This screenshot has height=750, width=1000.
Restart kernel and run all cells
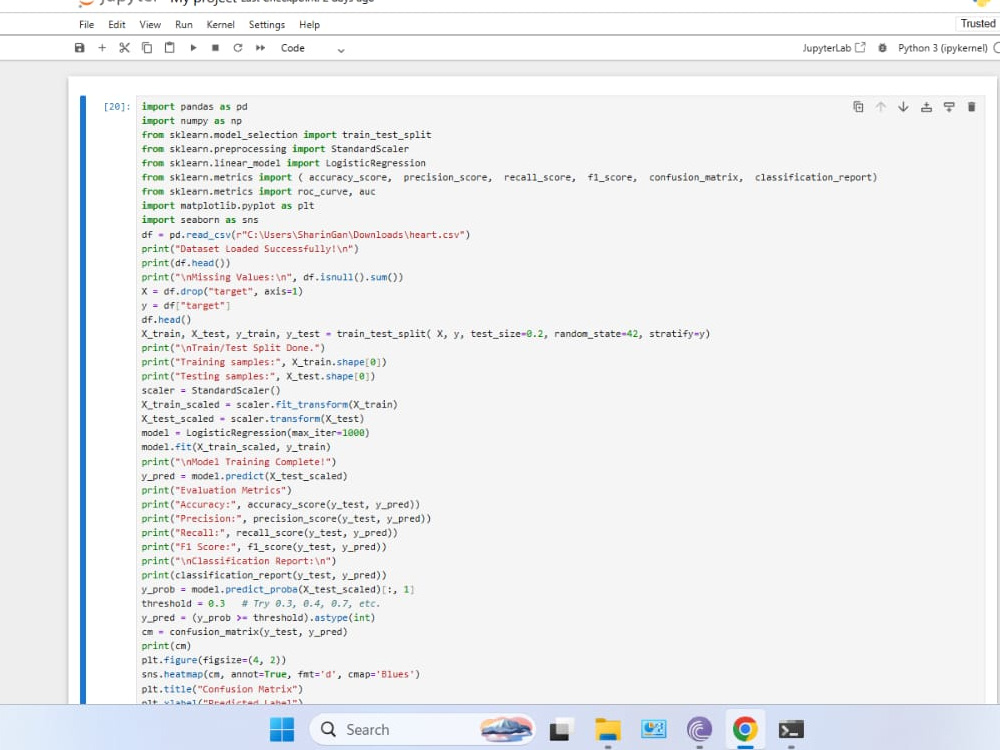(260, 48)
